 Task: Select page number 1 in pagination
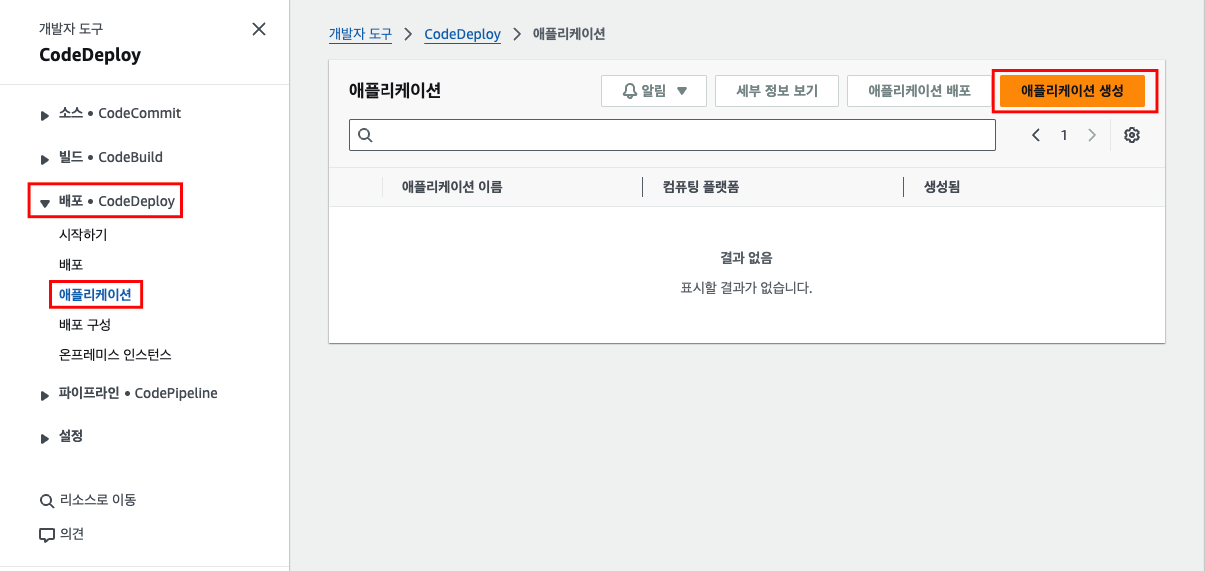pyautogui.click(x=1064, y=135)
